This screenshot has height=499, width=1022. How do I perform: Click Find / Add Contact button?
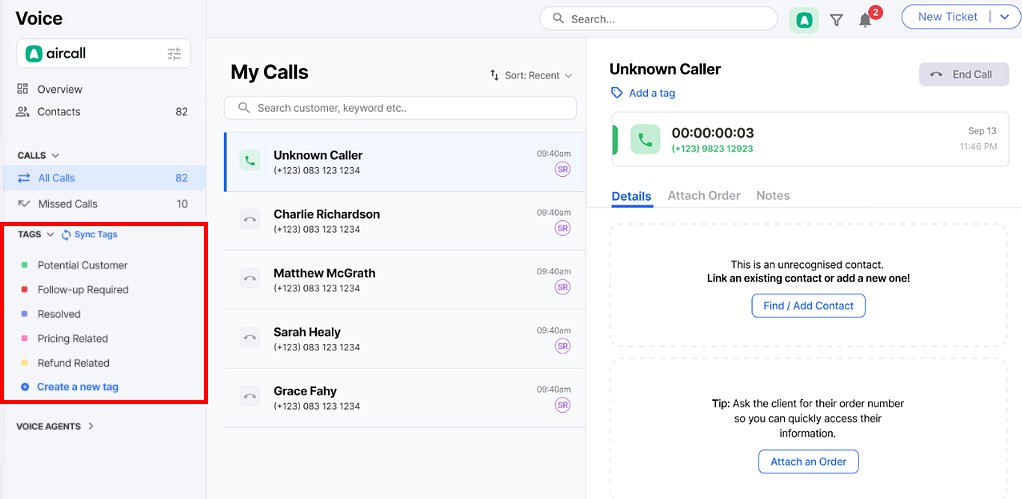(x=808, y=306)
